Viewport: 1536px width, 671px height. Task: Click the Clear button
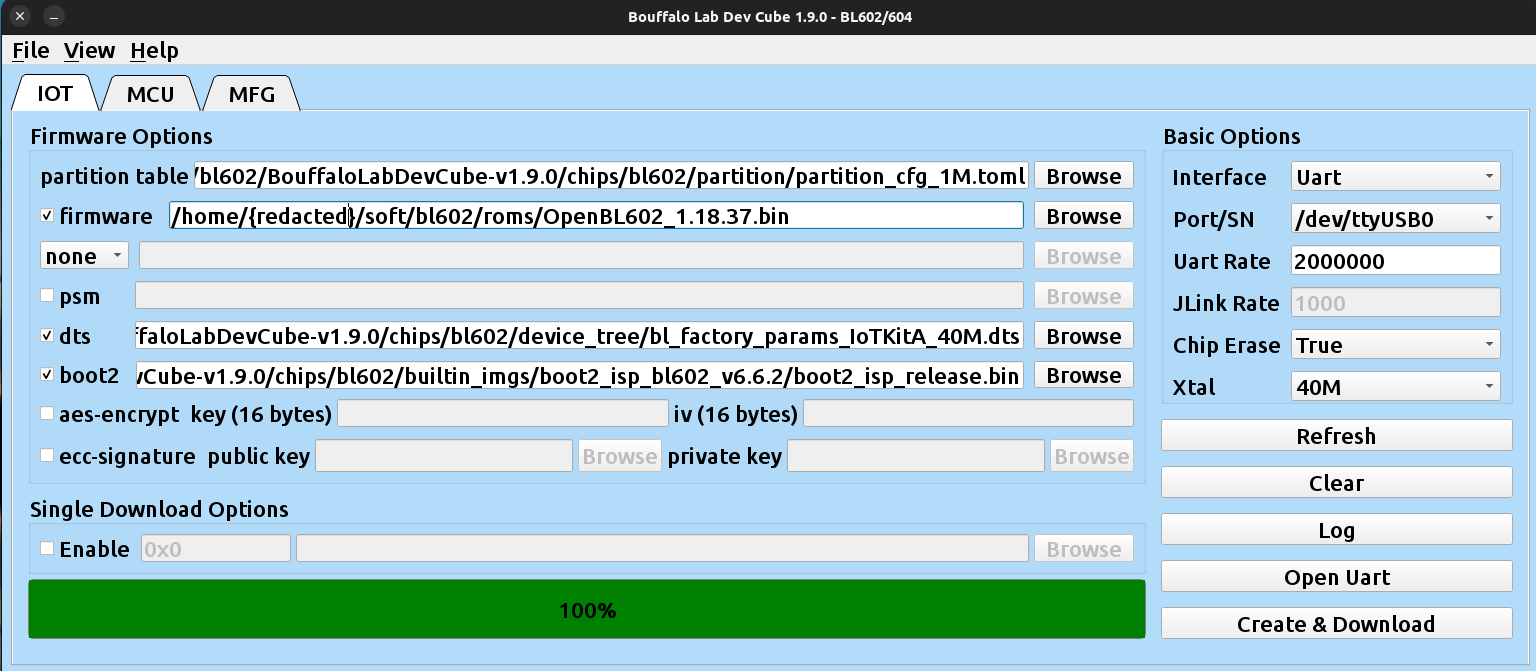click(1336, 483)
